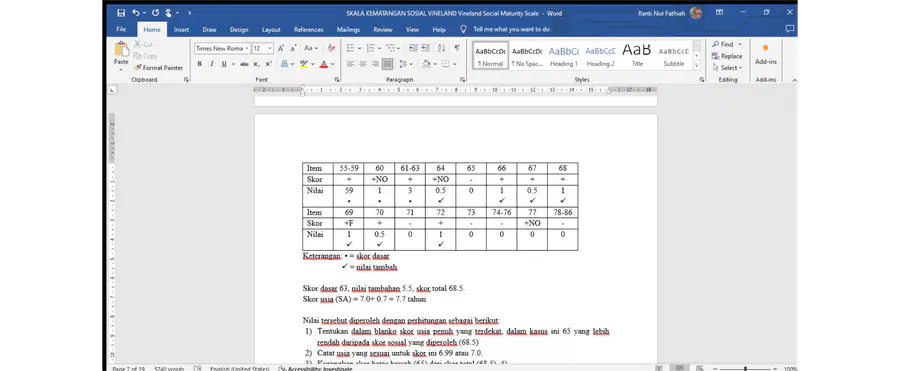Image resolution: width=900 pixels, height=371 pixels.
Task: Undo the last action
Action: [135, 13]
